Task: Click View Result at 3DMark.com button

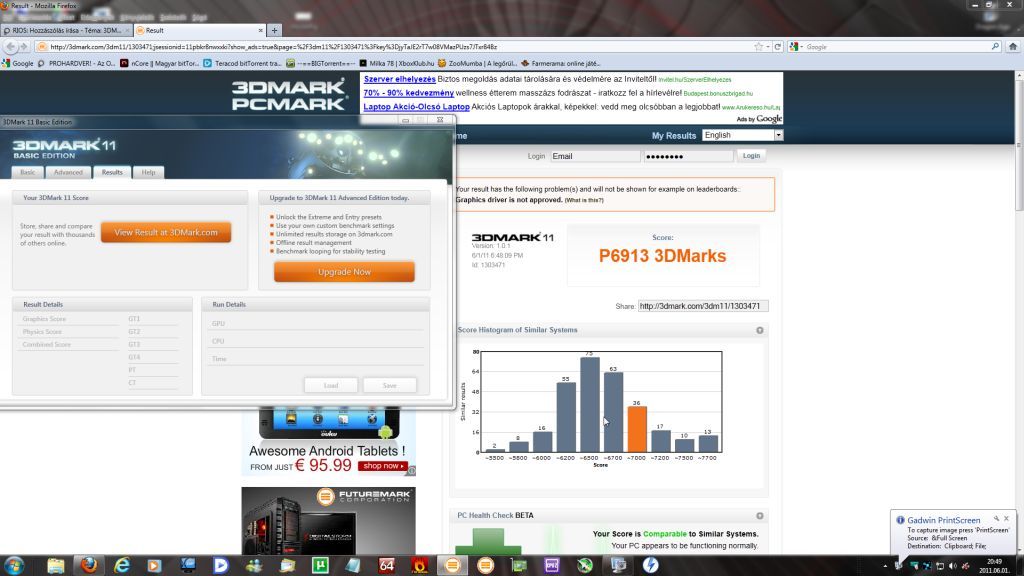Action: pyautogui.click(x=166, y=232)
